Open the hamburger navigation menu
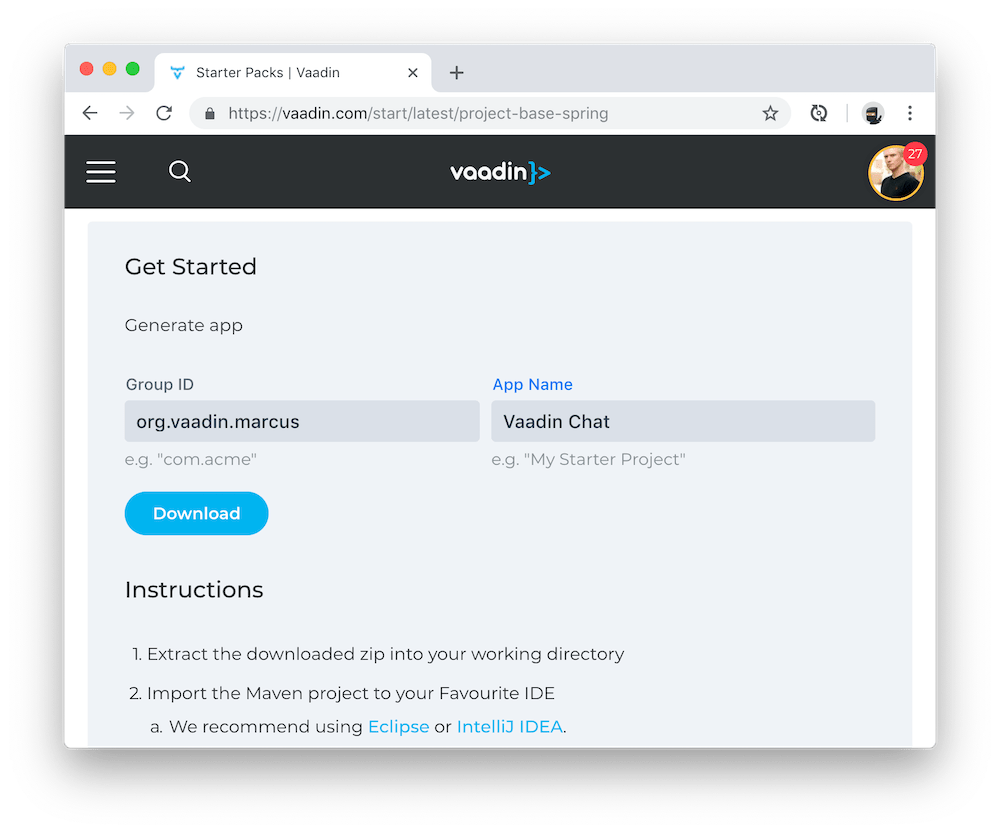This screenshot has height=833, width=1000. click(x=100, y=171)
